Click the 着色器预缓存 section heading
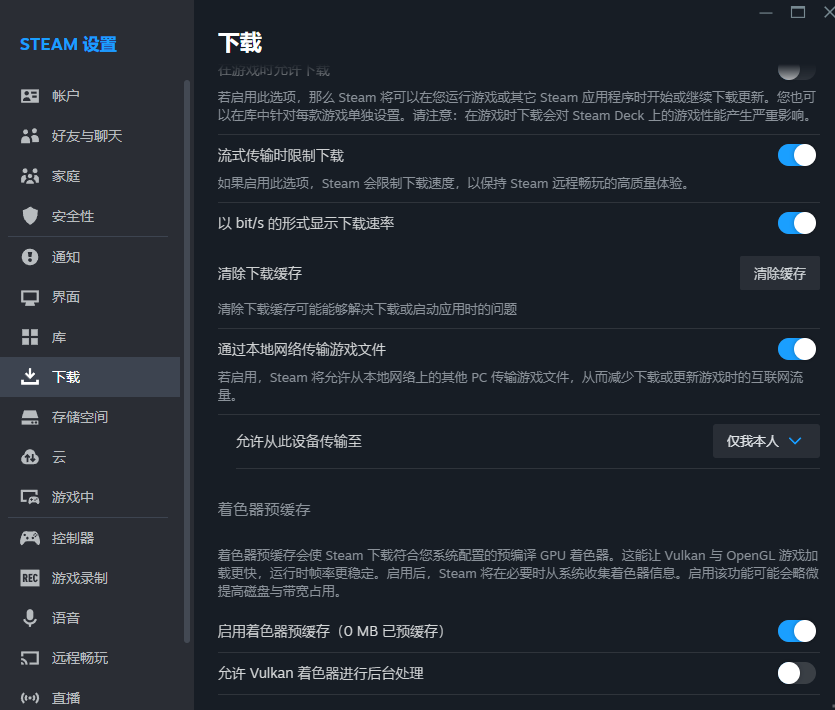The width and height of the screenshot is (835, 710). (264, 510)
